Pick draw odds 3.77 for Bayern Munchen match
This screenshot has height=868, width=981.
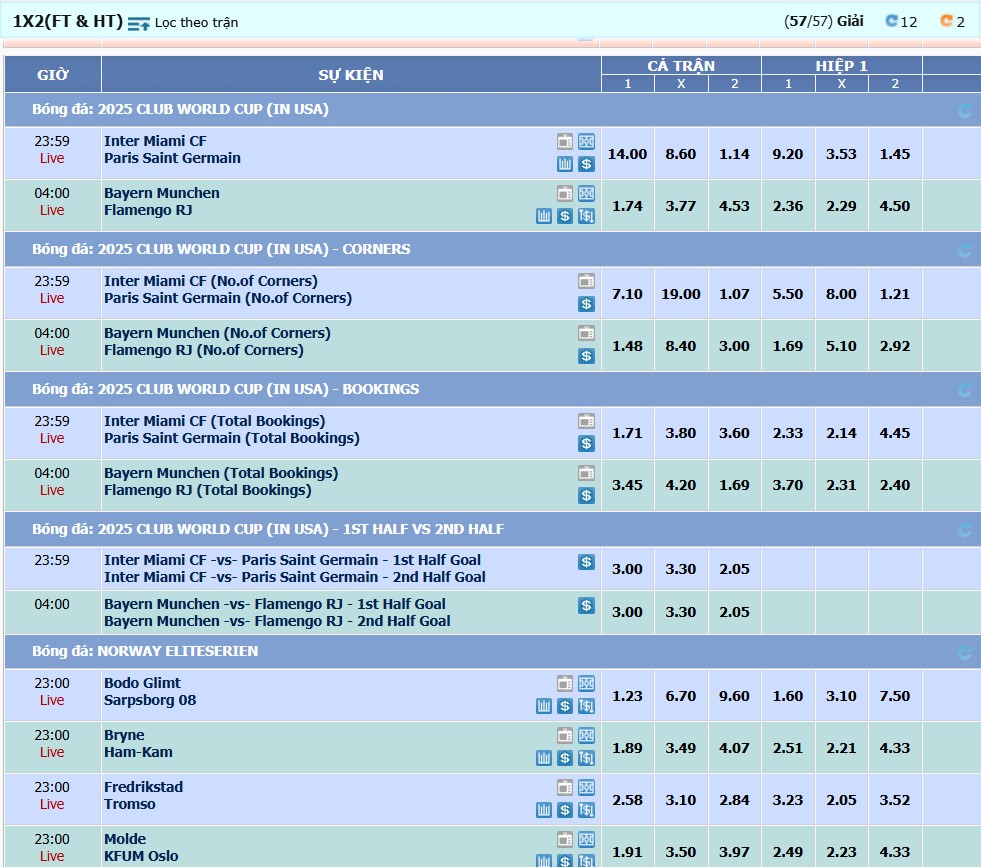click(681, 206)
